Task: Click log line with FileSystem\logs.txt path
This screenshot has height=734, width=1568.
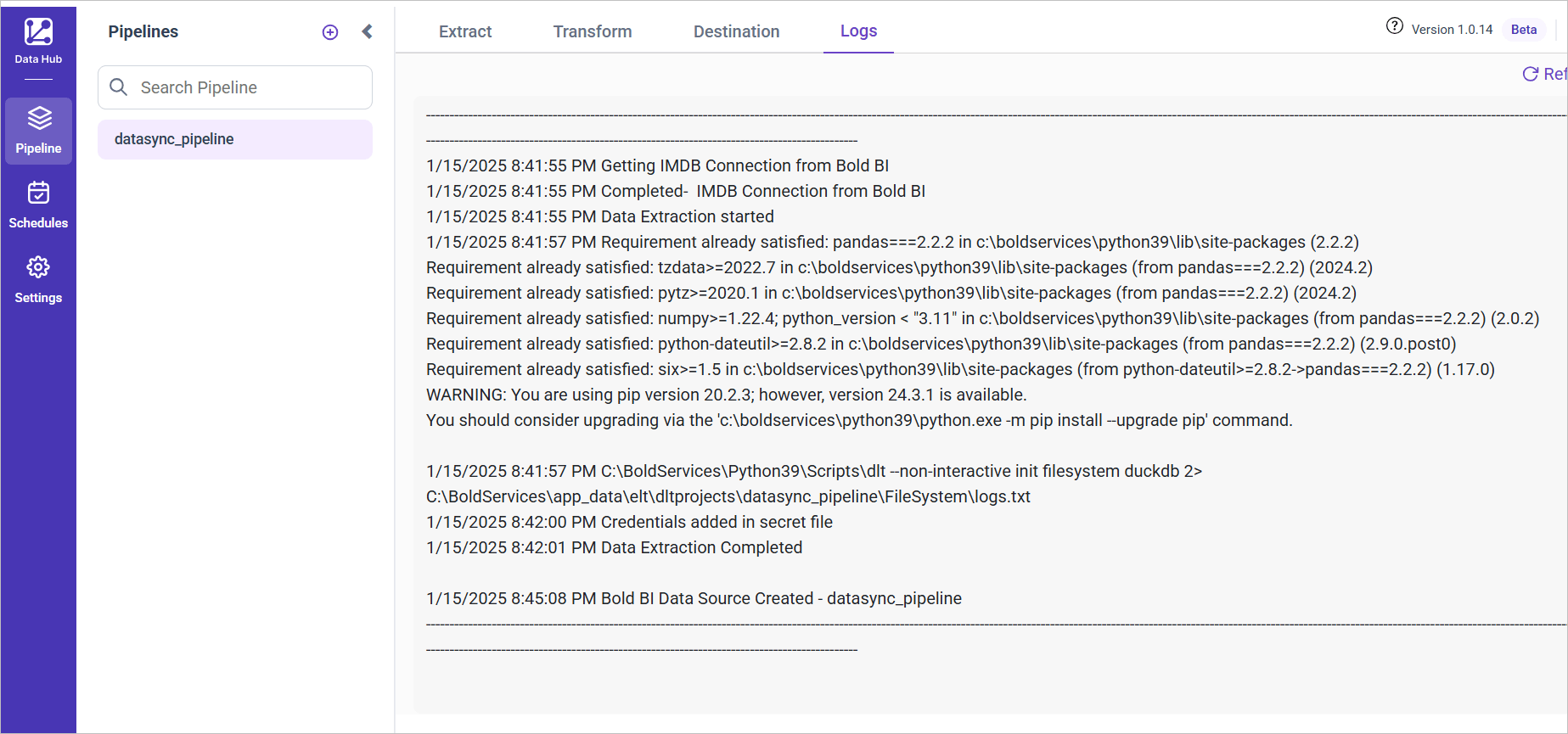Action: pyautogui.click(x=728, y=496)
